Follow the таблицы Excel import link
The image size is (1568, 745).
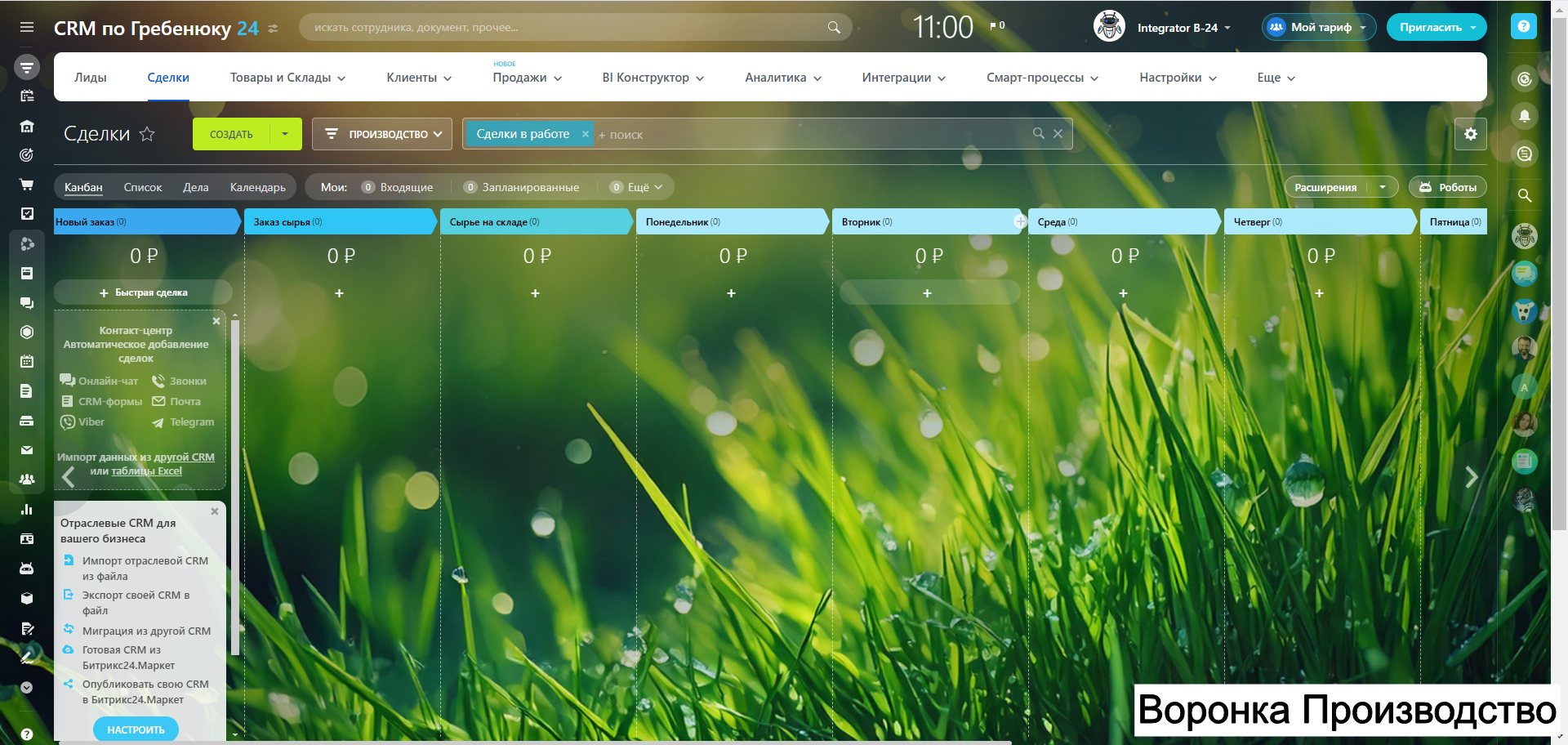pyautogui.click(x=147, y=471)
